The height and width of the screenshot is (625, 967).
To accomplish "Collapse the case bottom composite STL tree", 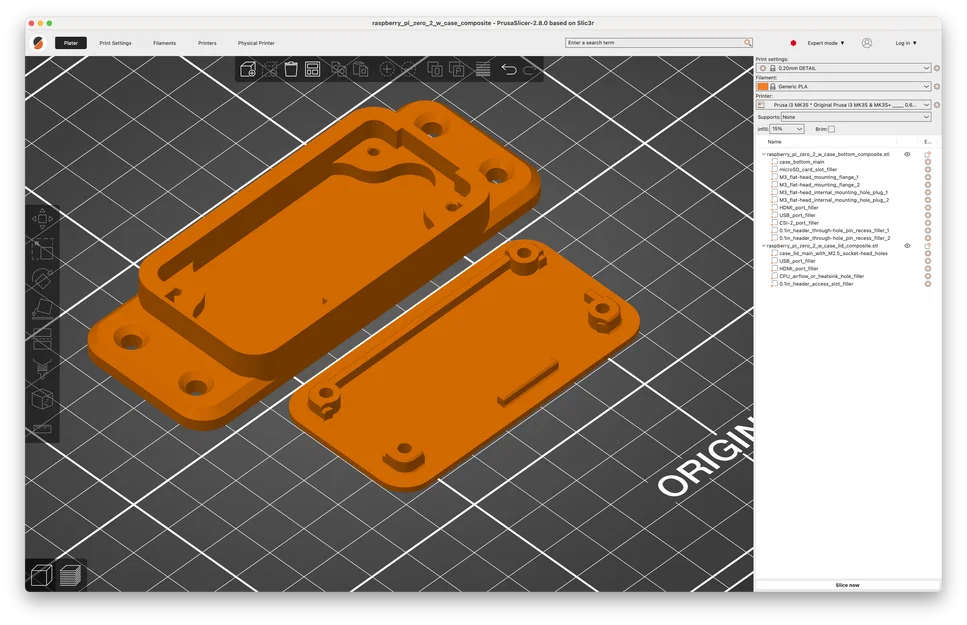I will (x=763, y=153).
